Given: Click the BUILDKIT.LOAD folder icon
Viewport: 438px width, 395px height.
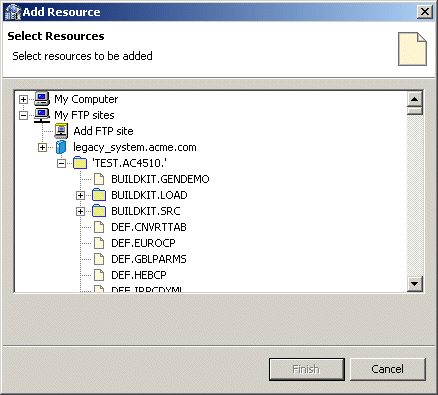Looking at the screenshot, I should [99, 195].
